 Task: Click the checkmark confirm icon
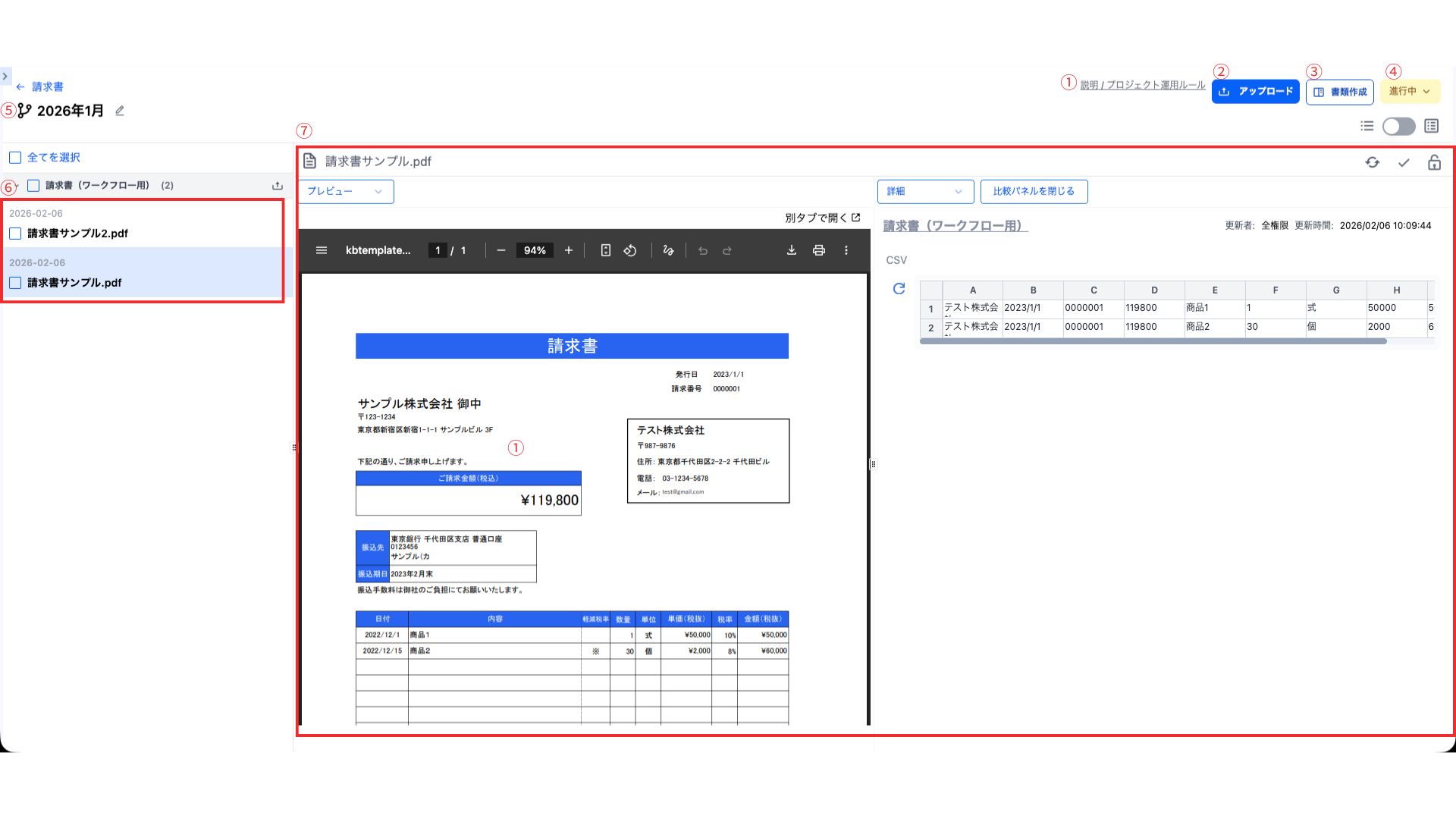[x=1404, y=162]
